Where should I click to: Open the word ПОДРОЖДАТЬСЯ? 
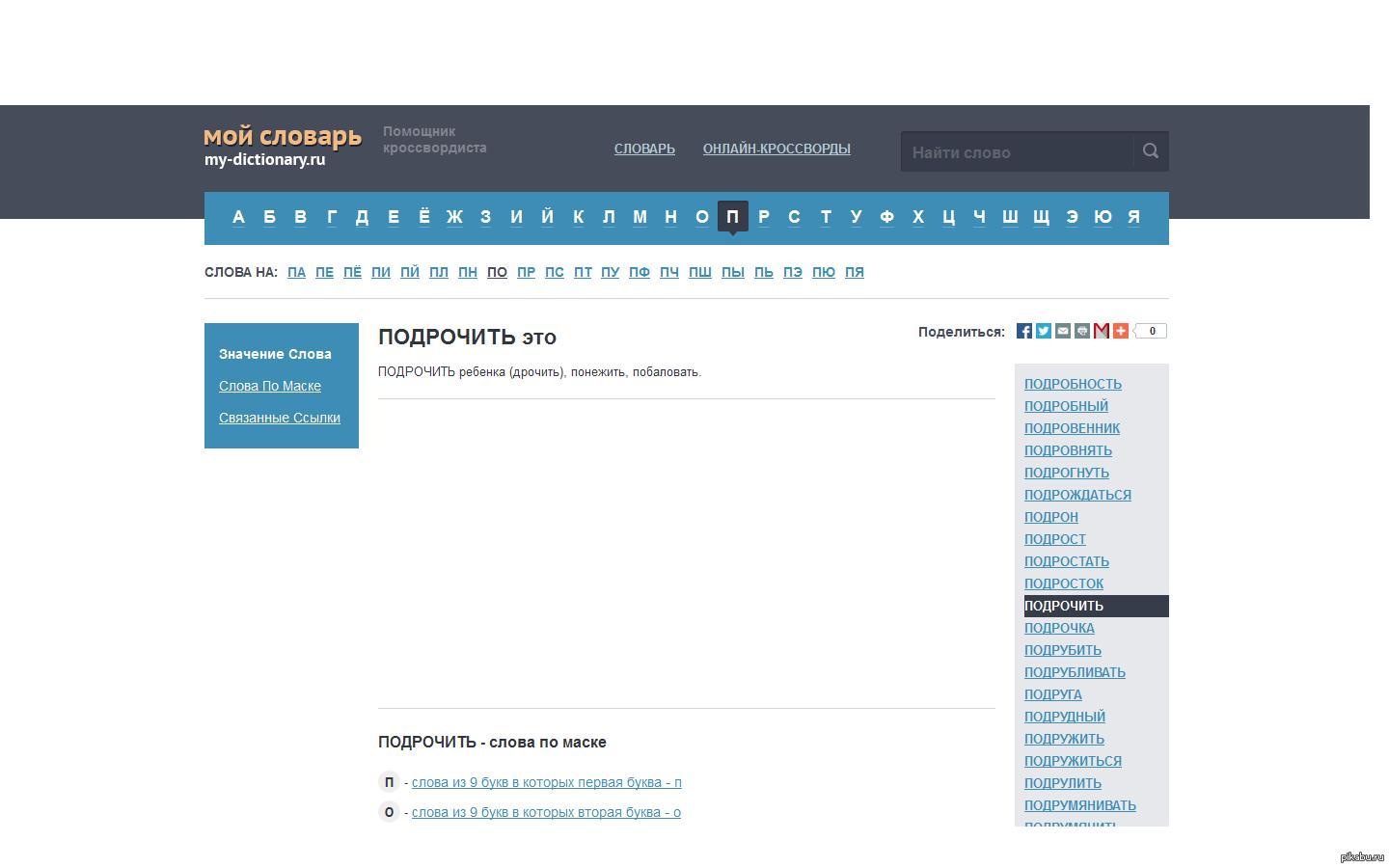coord(1077,495)
